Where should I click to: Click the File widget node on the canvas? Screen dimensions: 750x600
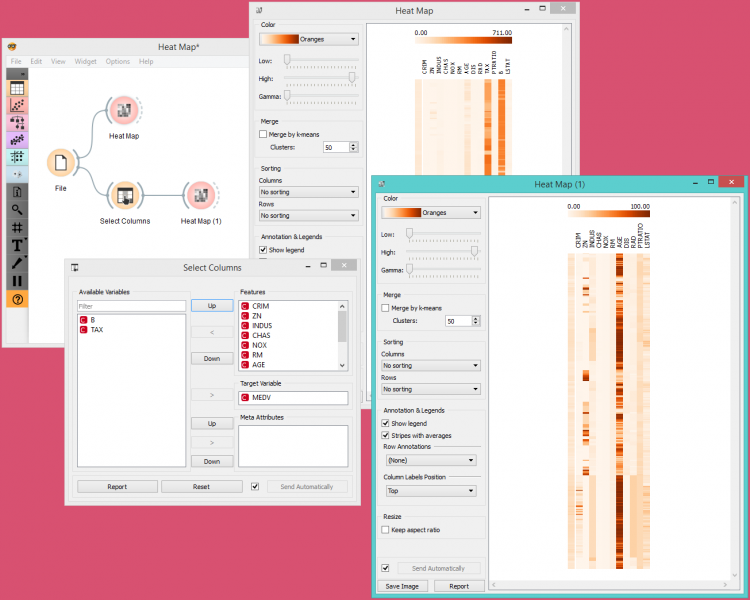61,163
